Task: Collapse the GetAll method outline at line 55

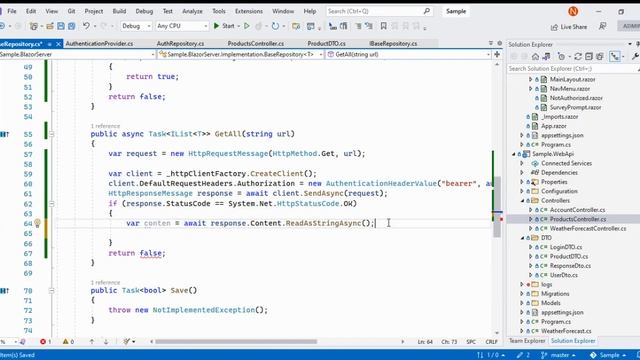Action: click(x=51, y=134)
